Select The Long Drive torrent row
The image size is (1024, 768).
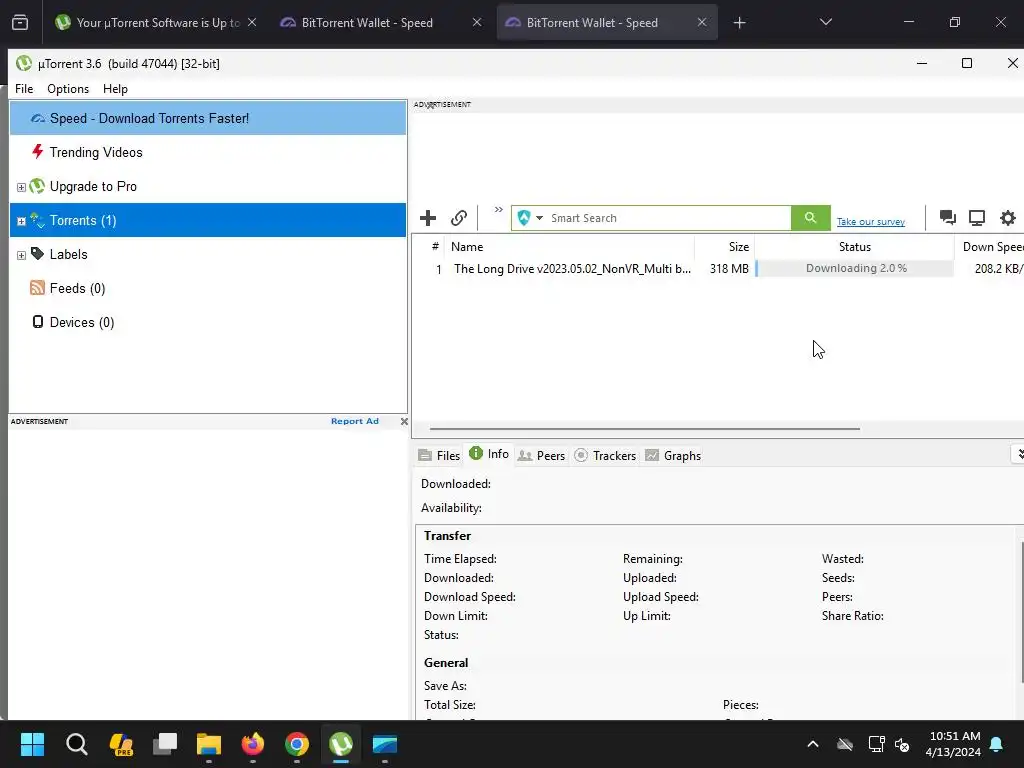point(718,268)
